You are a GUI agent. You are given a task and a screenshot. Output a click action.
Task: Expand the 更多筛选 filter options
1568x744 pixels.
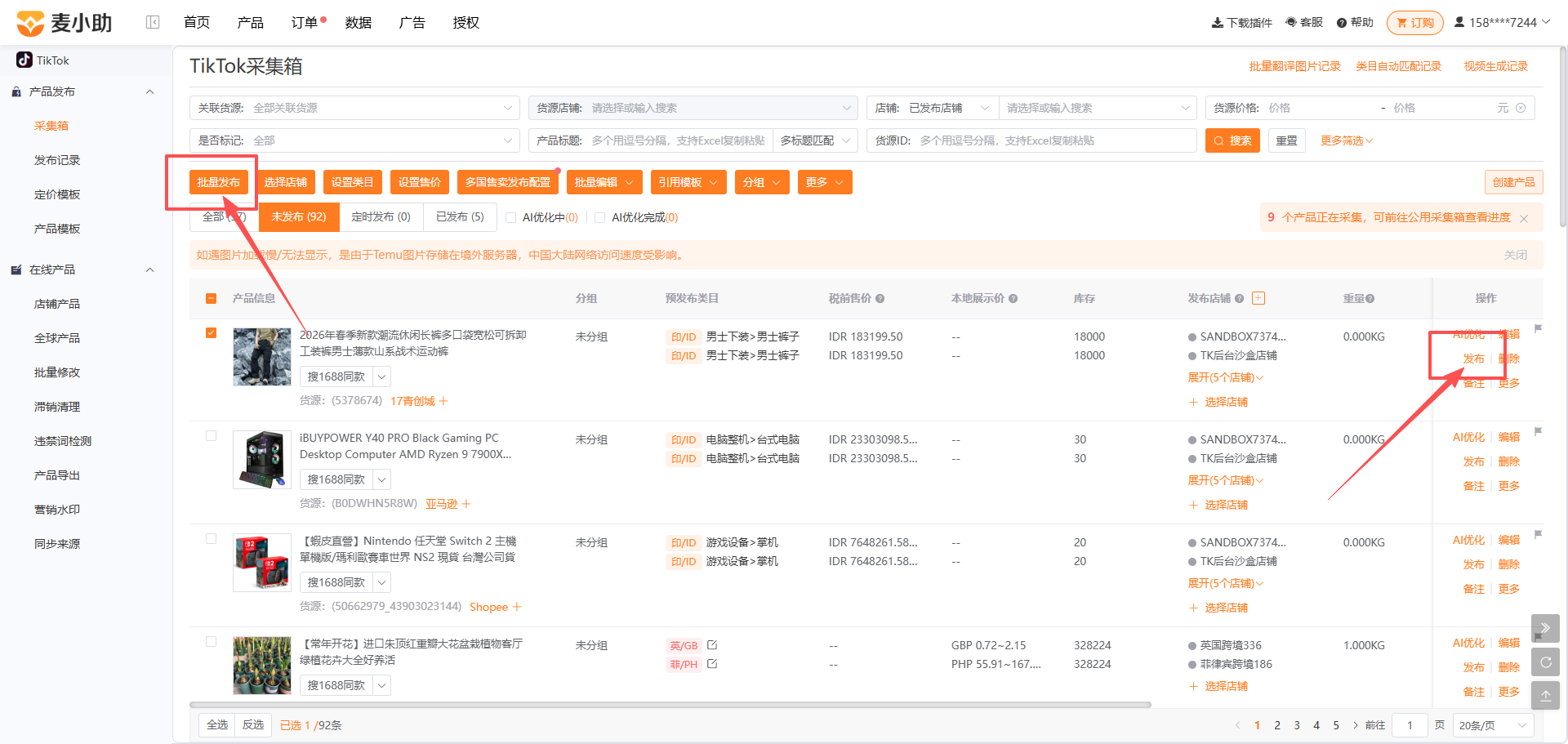[x=1347, y=140]
